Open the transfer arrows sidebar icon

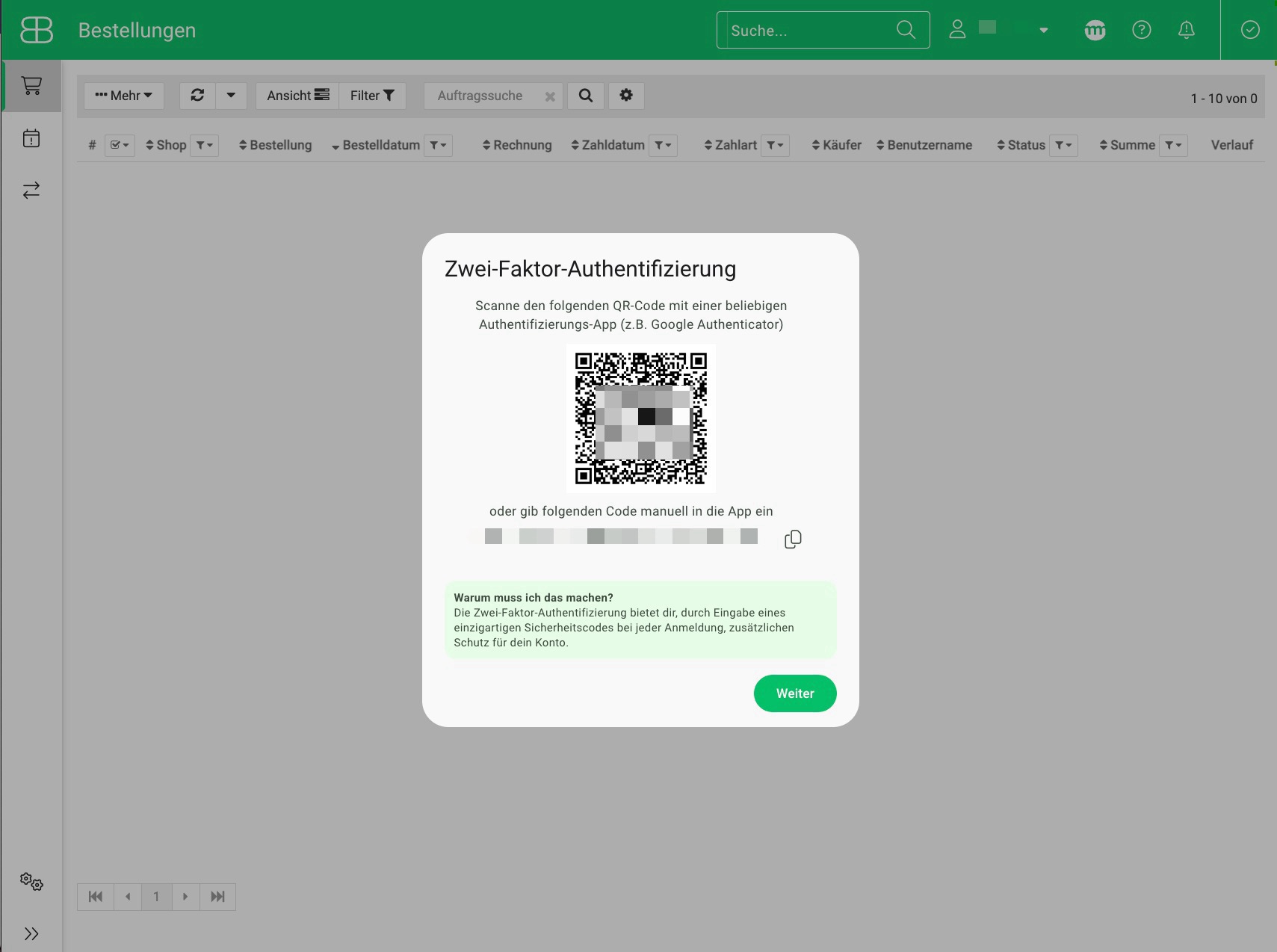coord(31,191)
